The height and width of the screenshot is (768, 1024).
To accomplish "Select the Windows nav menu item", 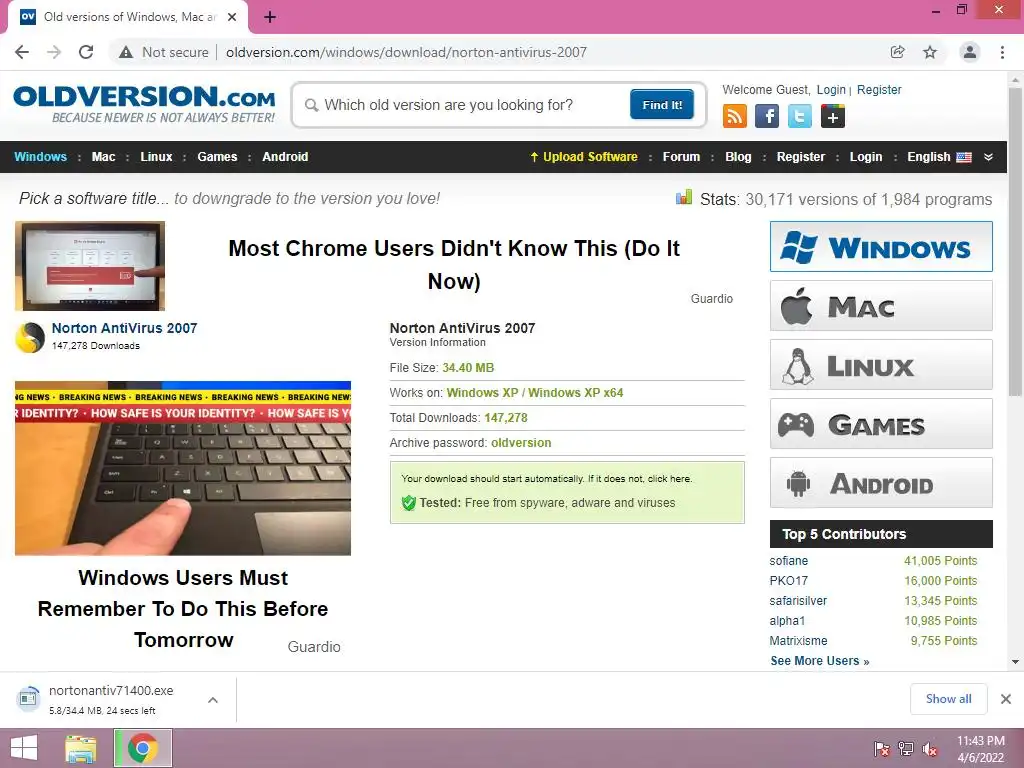I will pyautogui.click(x=40, y=157).
